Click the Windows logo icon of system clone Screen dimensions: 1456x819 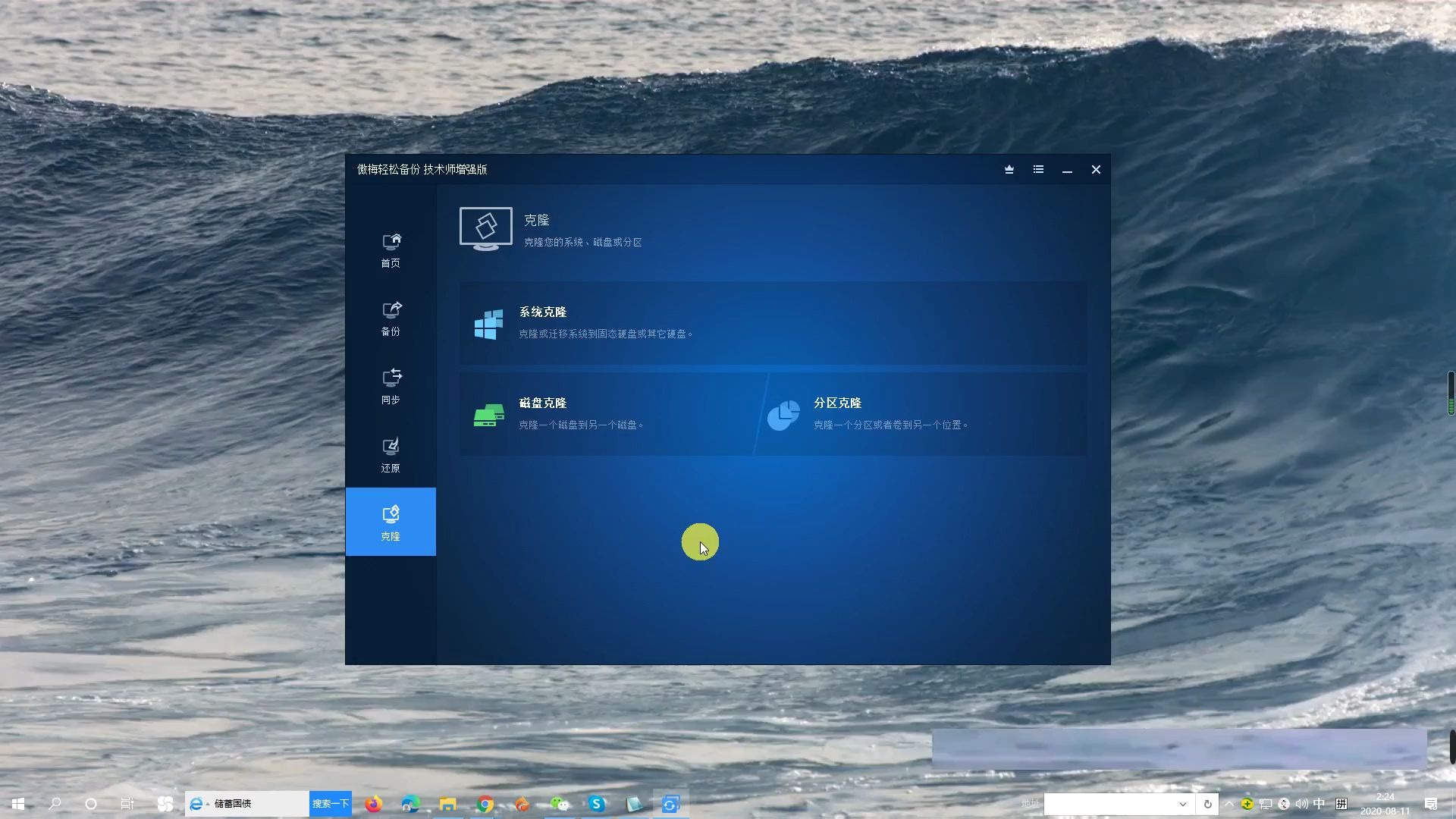(x=488, y=325)
